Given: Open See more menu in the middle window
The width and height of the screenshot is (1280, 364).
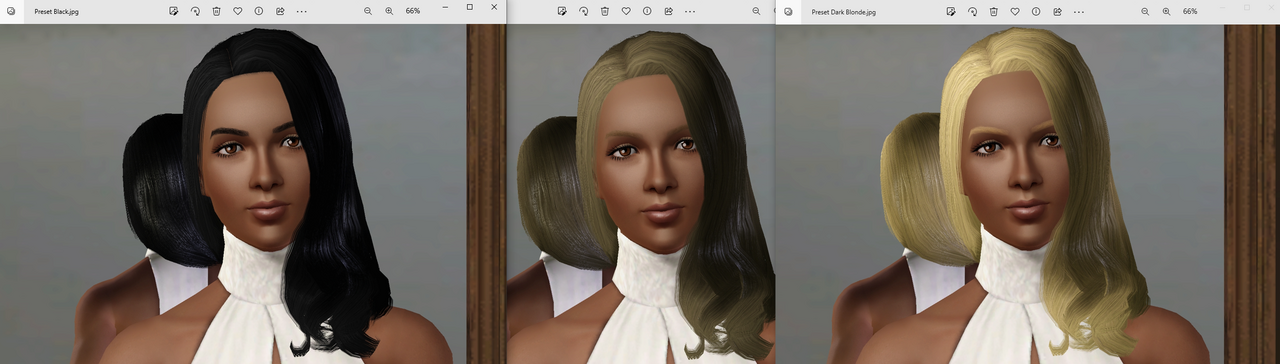Looking at the screenshot, I should pyautogui.click(x=690, y=11).
